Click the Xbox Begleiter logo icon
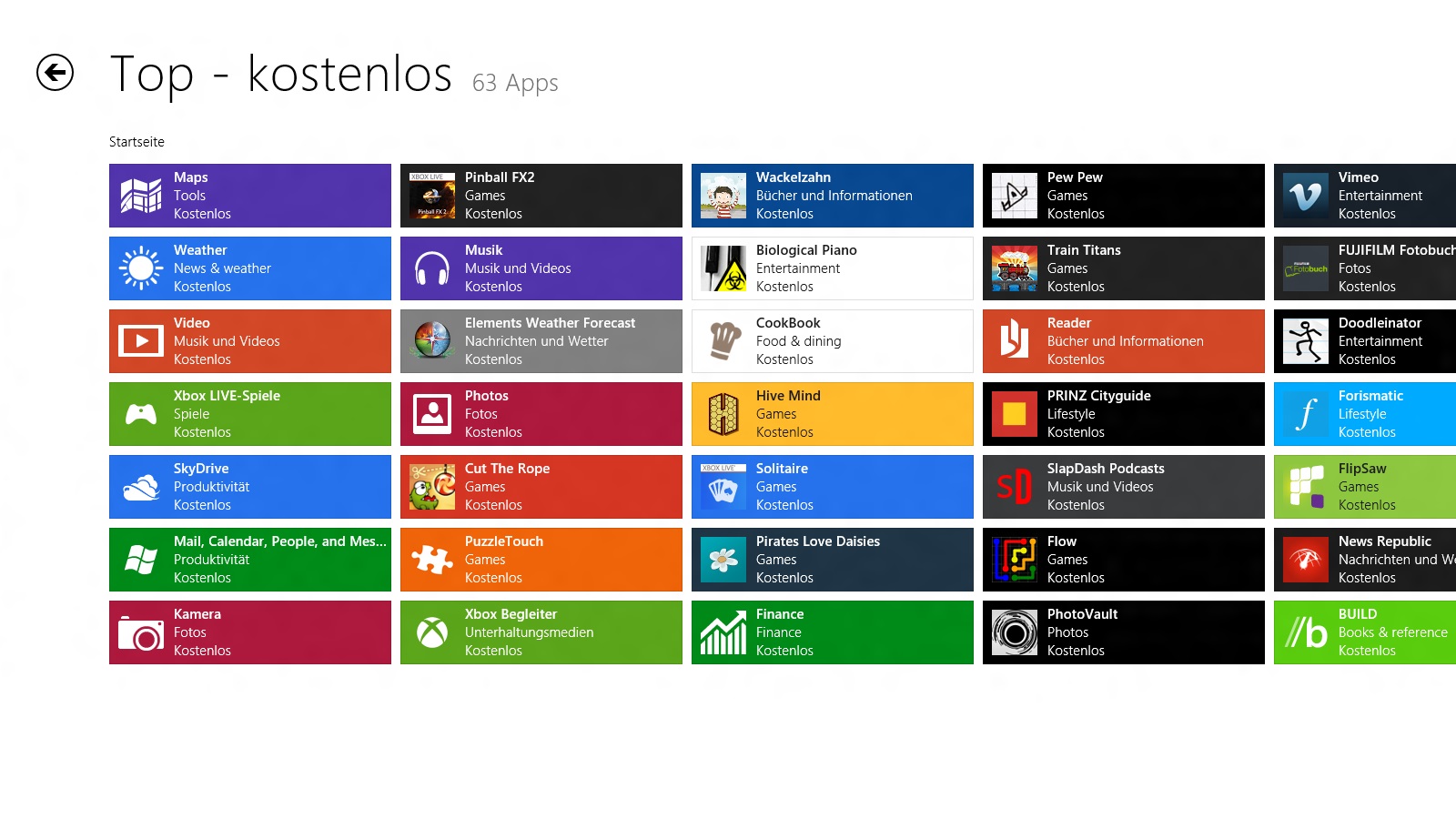Viewport: 1456px width, 819px height. pyautogui.click(x=432, y=632)
